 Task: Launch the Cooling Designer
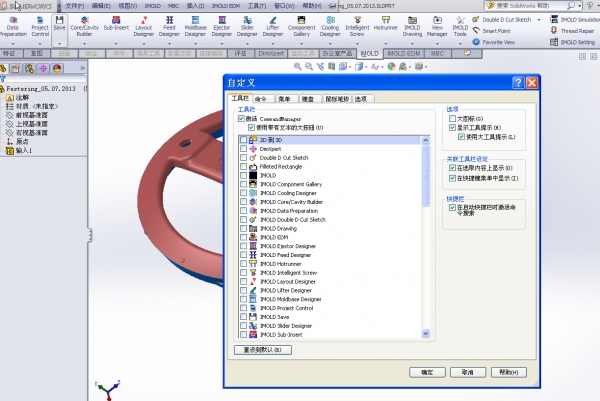click(x=330, y=26)
